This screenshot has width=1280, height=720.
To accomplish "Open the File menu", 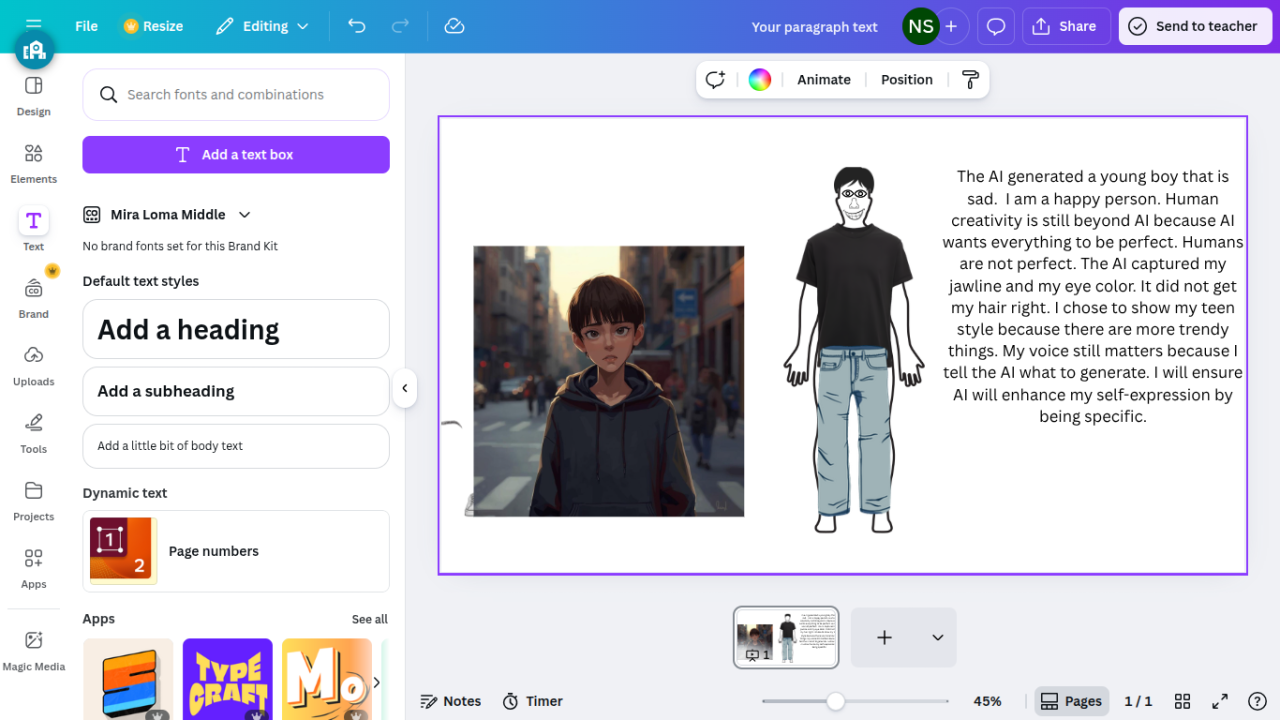I will pyautogui.click(x=87, y=26).
